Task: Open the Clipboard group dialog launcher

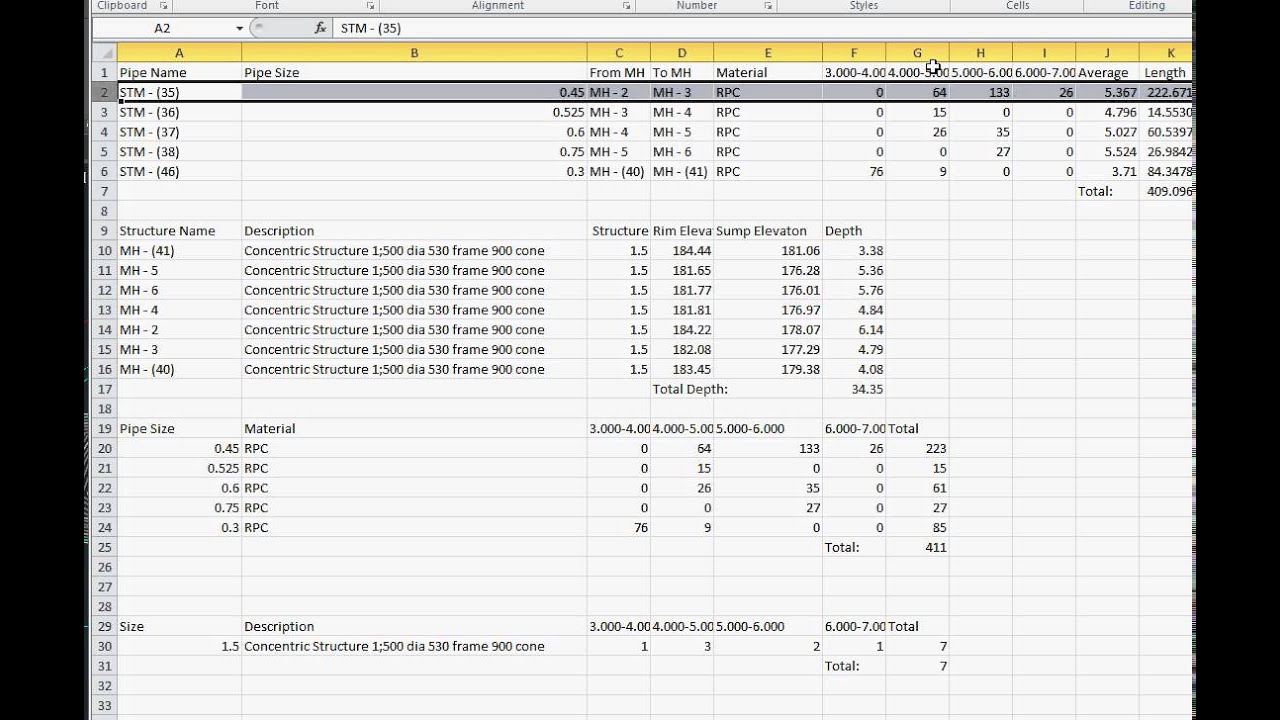Action: point(164,6)
